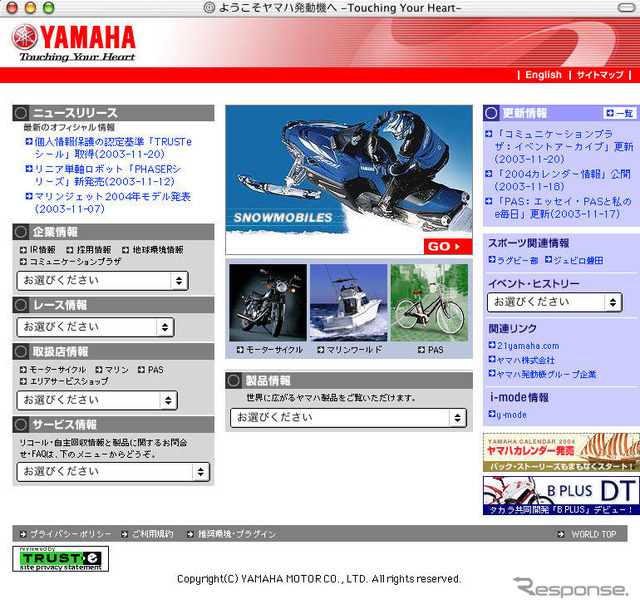
Task: Click arrow icon beside 2004カレンダー情報 update
Action: point(489,174)
